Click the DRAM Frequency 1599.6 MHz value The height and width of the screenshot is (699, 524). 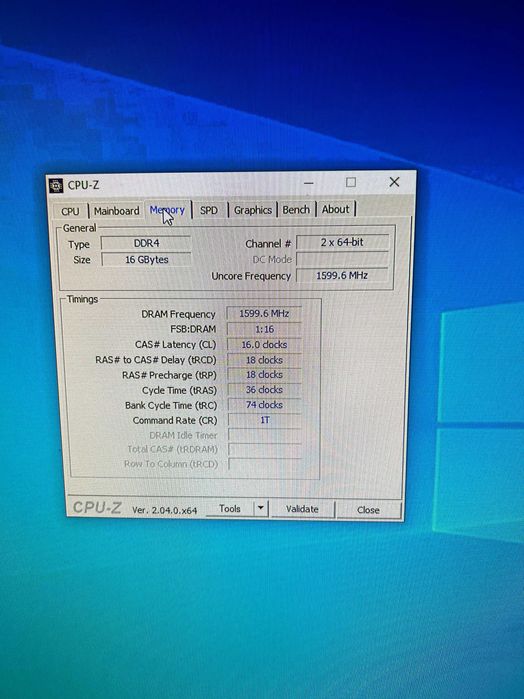coord(264,313)
